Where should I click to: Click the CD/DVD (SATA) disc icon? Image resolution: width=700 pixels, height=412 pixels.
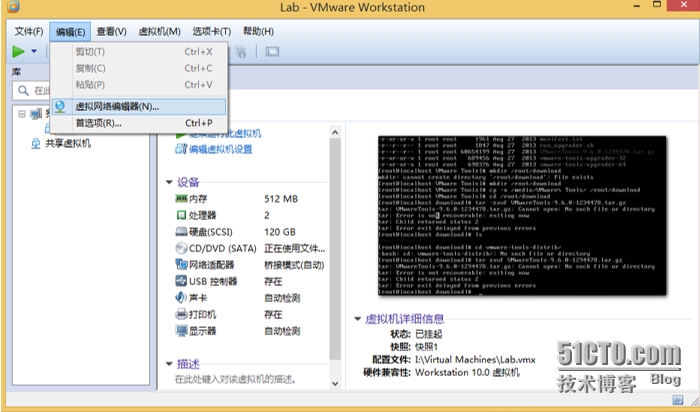[x=181, y=248]
